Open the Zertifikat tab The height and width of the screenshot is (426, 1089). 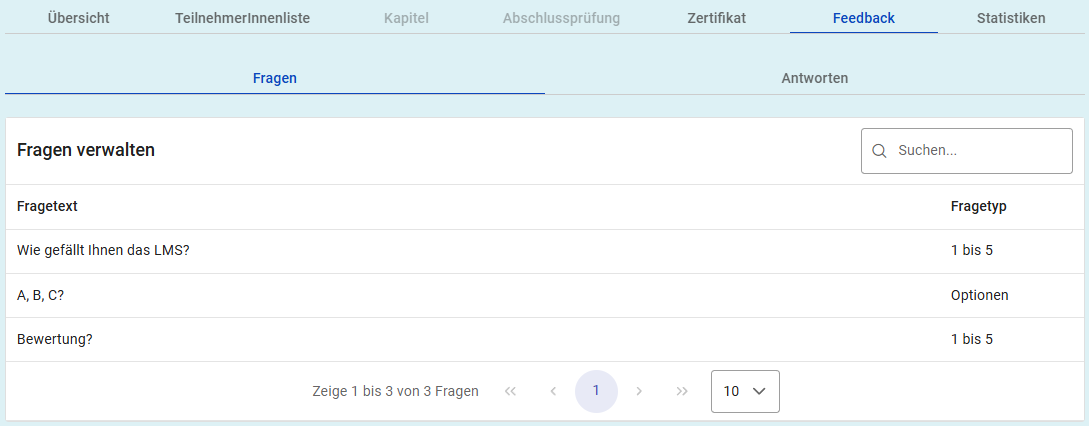pyautogui.click(x=716, y=18)
